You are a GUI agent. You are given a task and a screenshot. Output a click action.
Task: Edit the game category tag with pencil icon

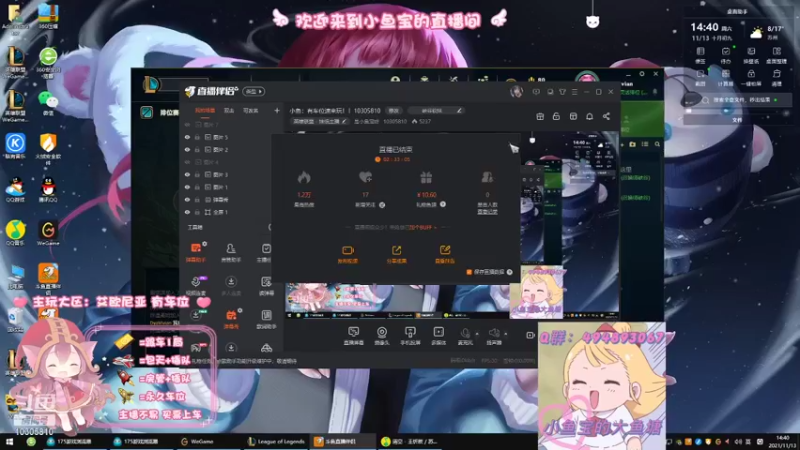coord(319,121)
